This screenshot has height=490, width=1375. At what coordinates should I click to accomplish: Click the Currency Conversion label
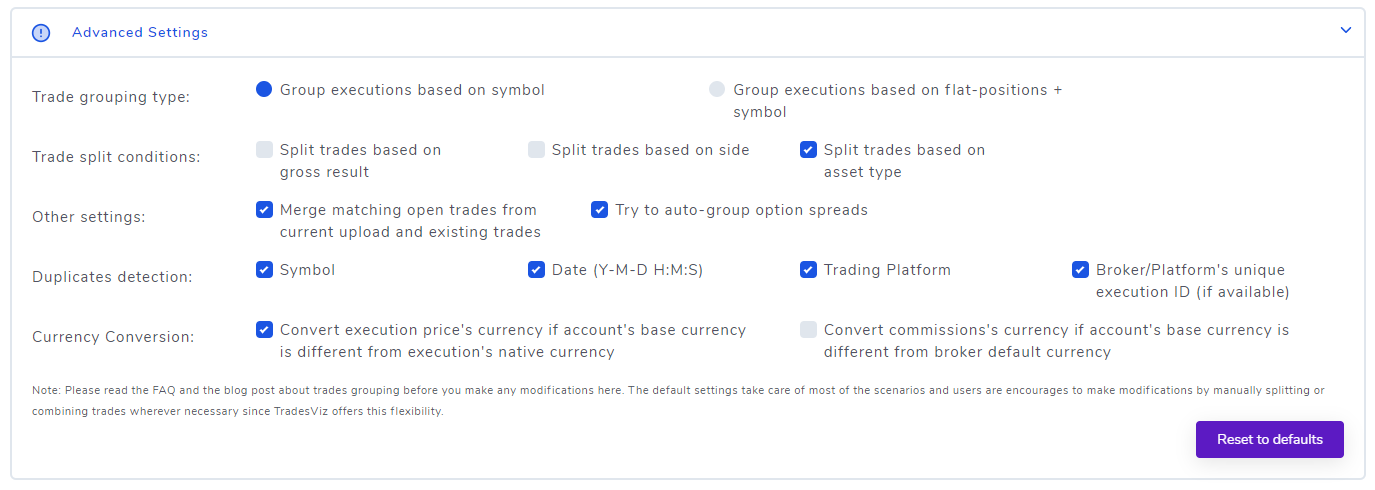coord(113,337)
